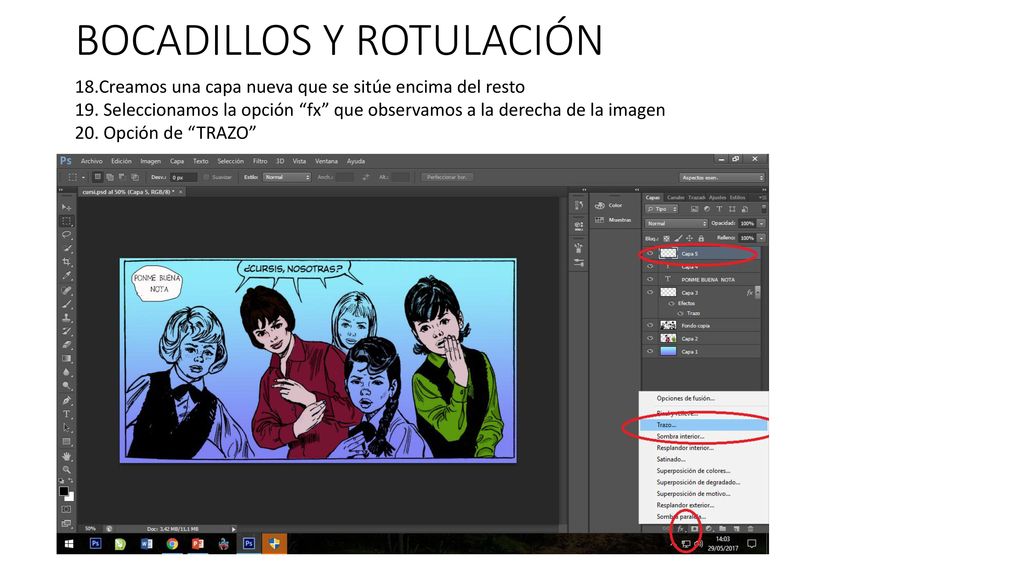Viewport: 1024px width, 576px height.
Task: Toggle the Suavizar checkbox
Action: (206, 177)
